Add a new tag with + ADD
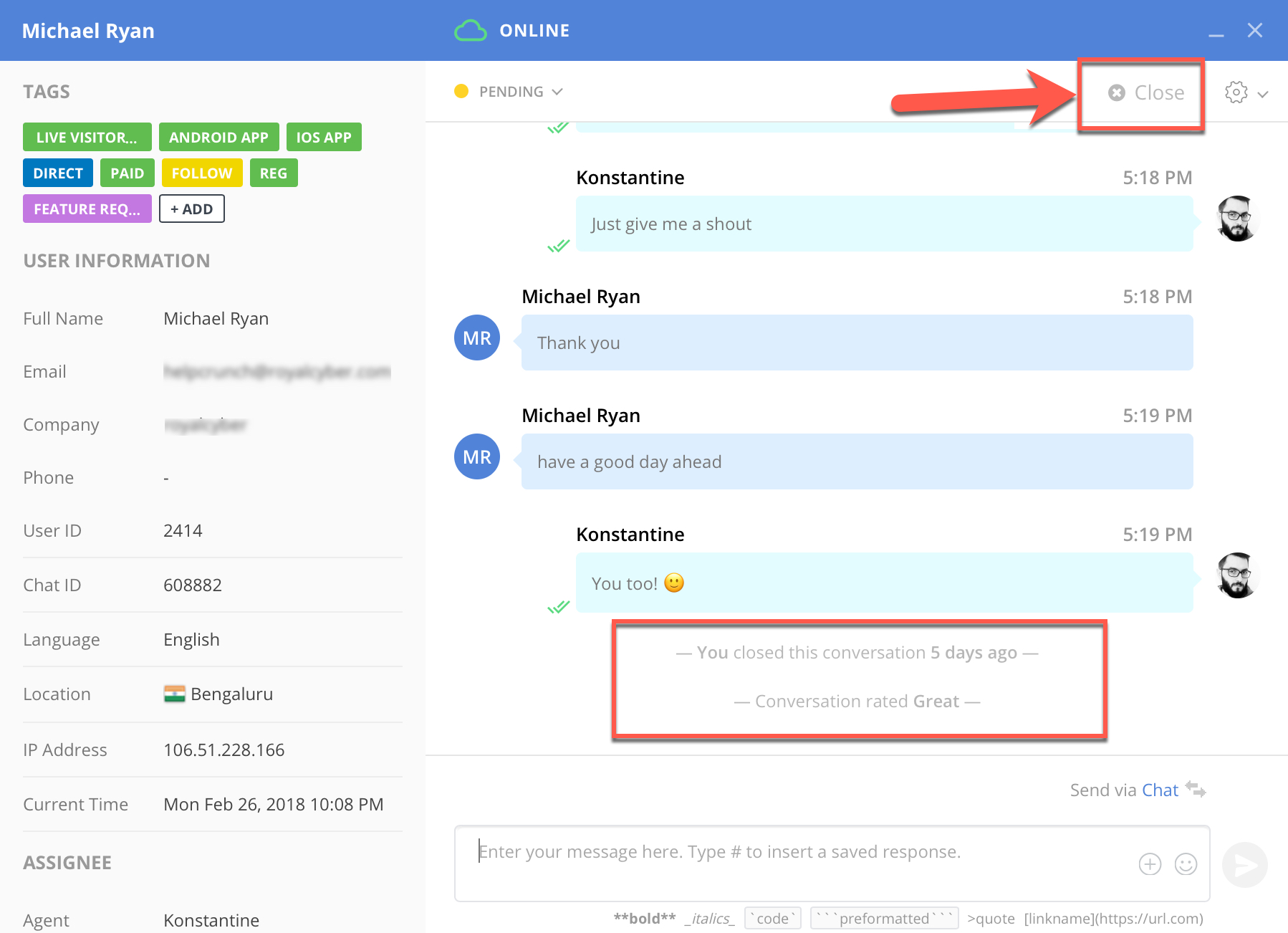This screenshot has height=933, width=1288. coord(192,209)
